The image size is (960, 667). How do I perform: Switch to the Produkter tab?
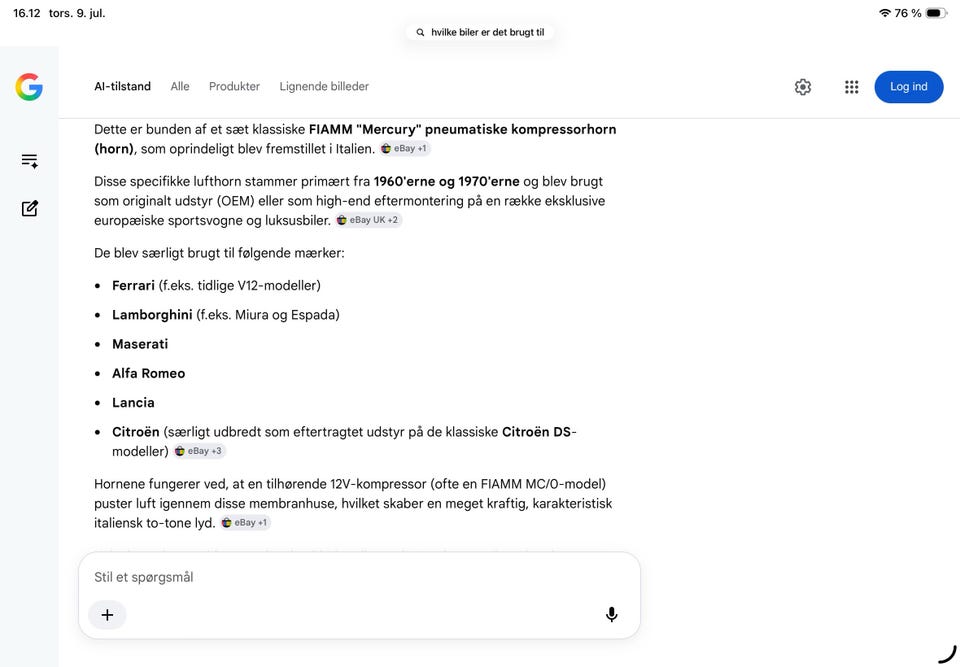pos(234,86)
